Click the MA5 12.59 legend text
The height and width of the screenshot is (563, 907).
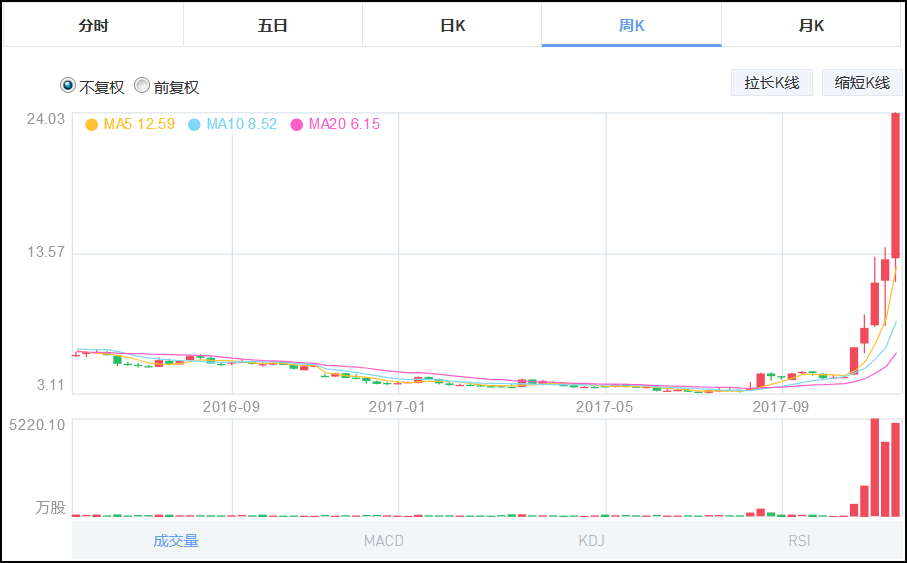pyautogui.click(x=139, y=124)
